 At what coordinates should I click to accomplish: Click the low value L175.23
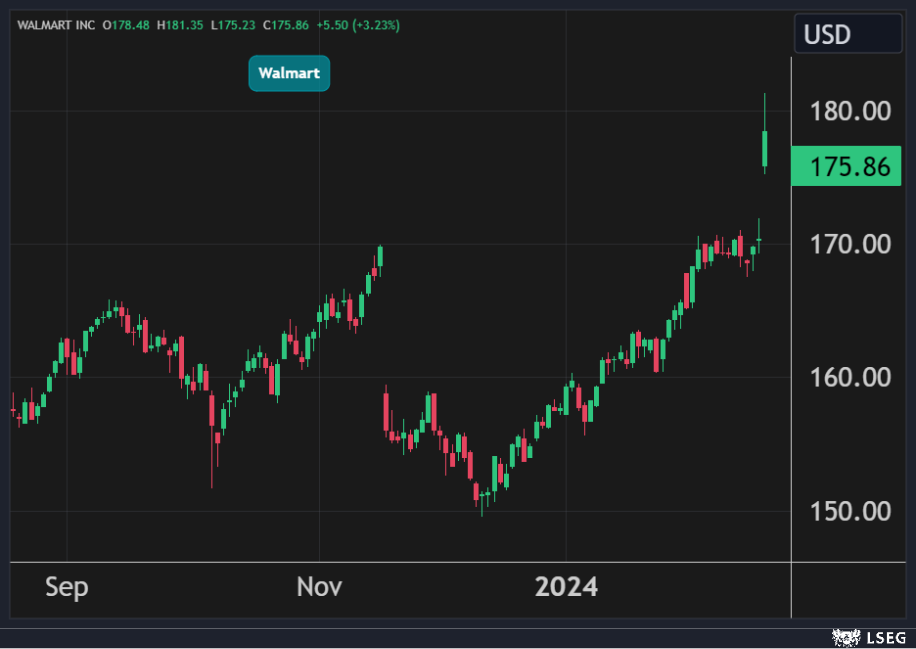[234, 26]
